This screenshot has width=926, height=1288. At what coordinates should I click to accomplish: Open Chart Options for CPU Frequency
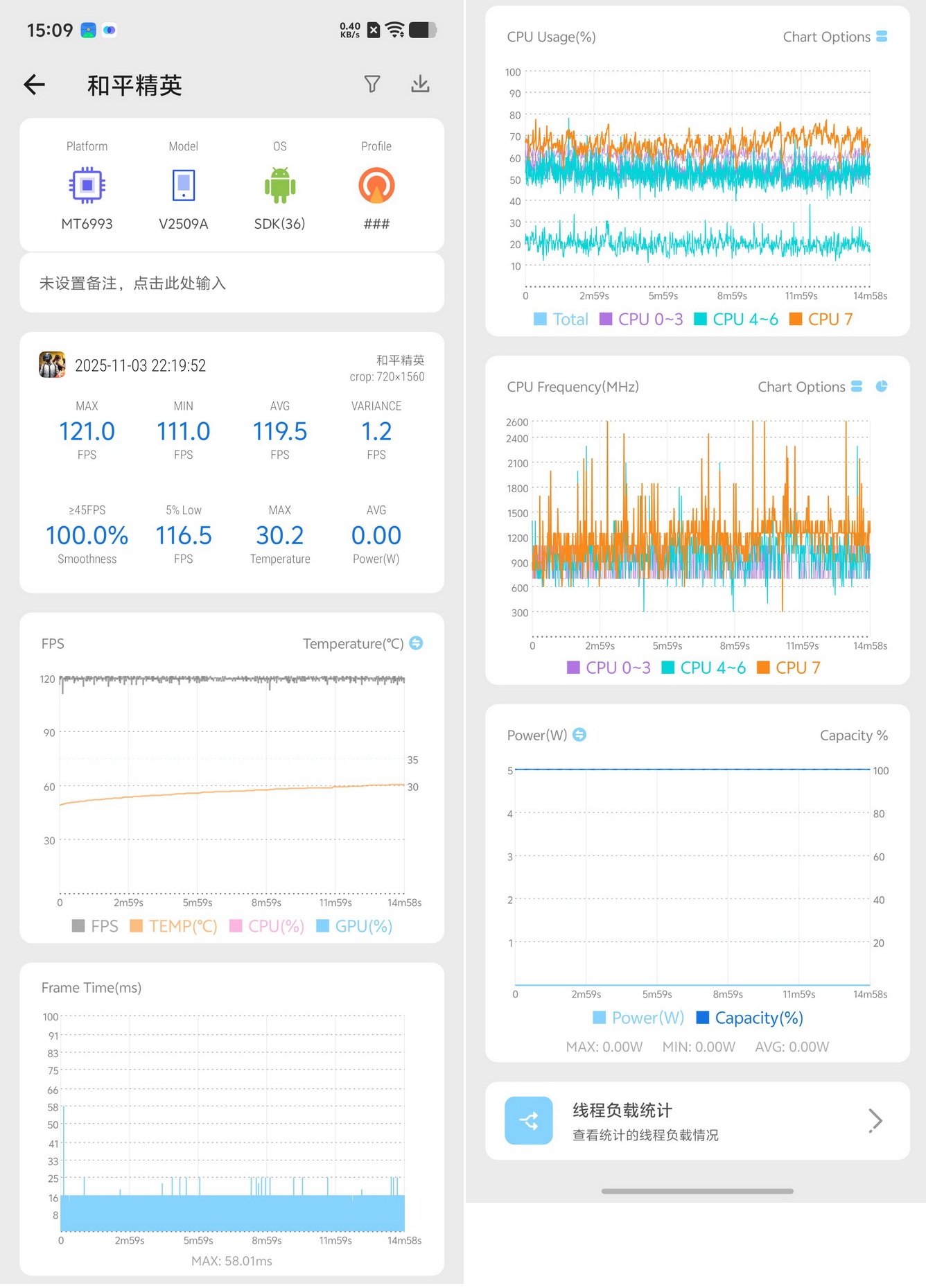[x=810, y=387]
